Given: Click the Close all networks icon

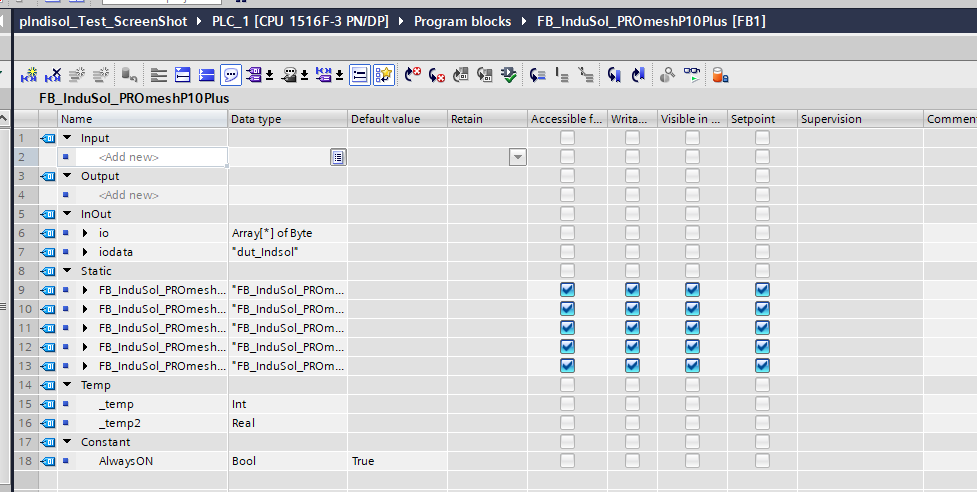Looking at the screenshot, I should coord(206,75).
